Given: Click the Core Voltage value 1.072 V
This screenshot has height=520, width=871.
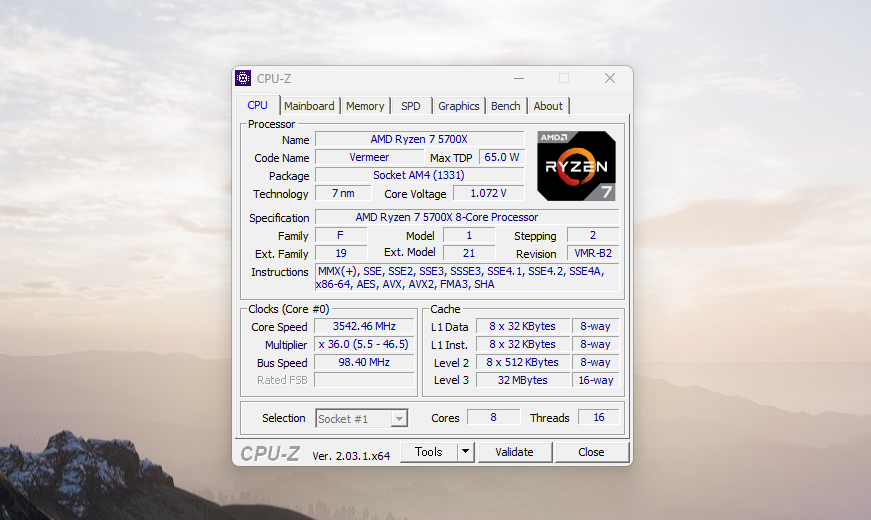Looking at the screenshot, I should coord(488,193).
